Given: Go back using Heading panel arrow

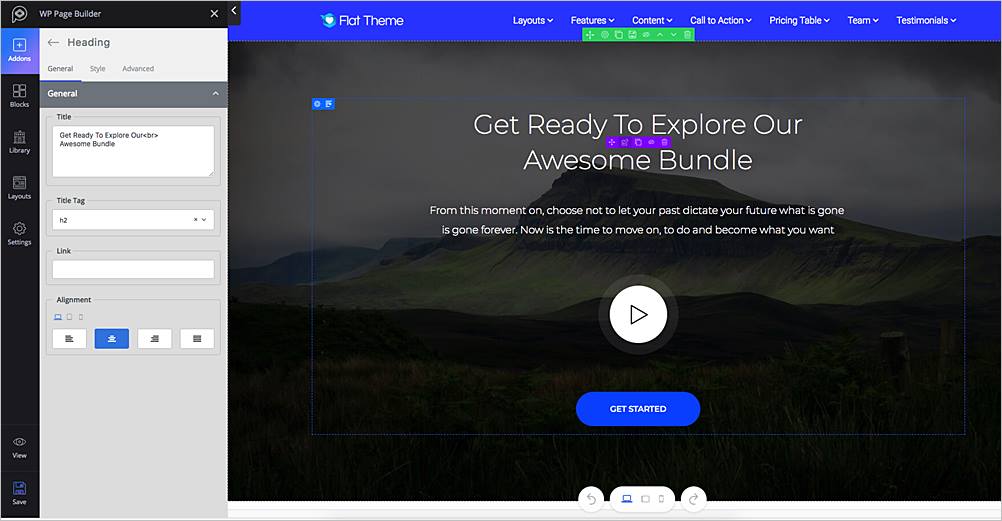Looking at the screenshot, I should [54, 43].
